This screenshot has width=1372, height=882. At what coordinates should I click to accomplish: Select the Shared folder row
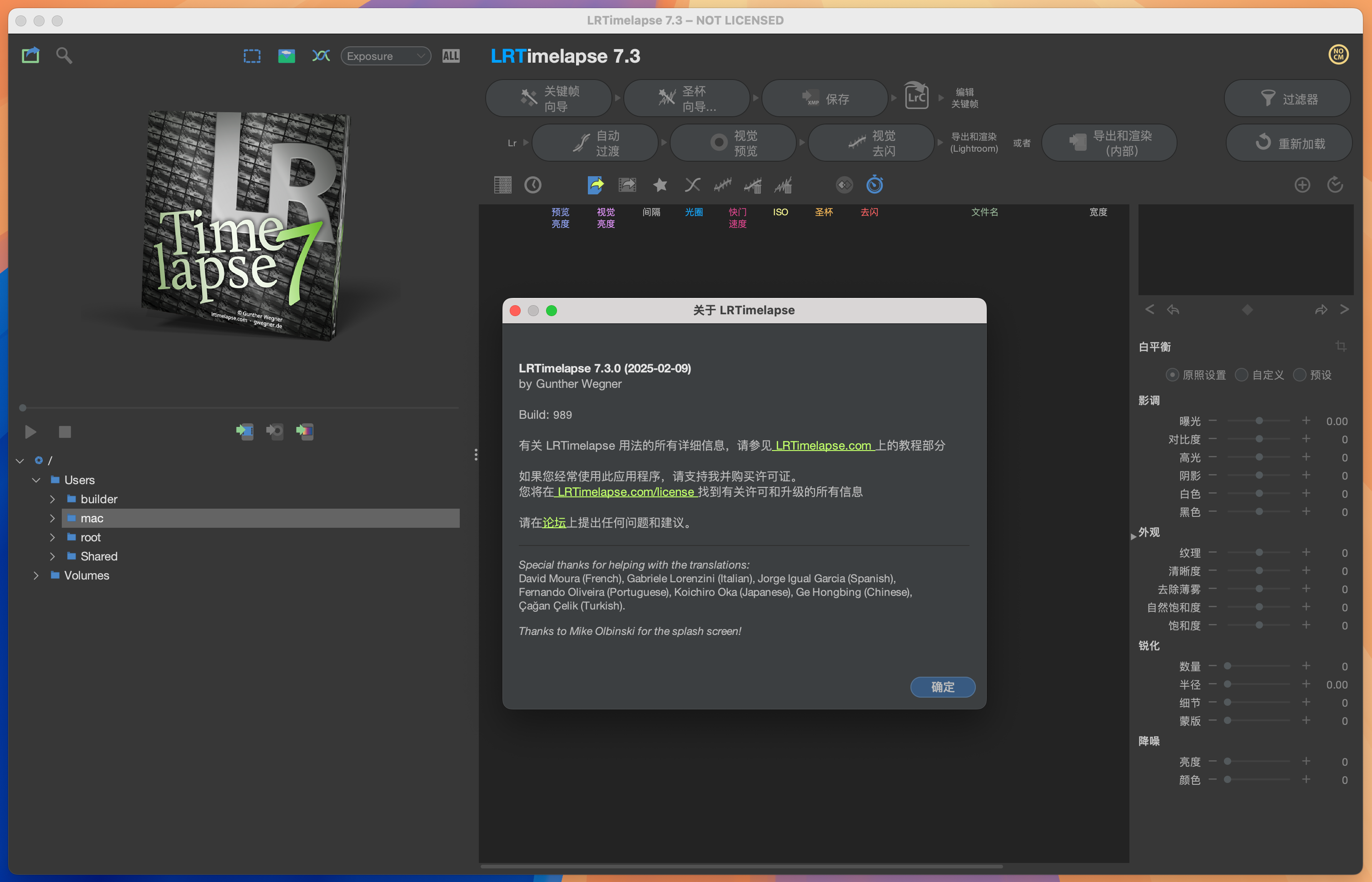[x=261, y=556]
